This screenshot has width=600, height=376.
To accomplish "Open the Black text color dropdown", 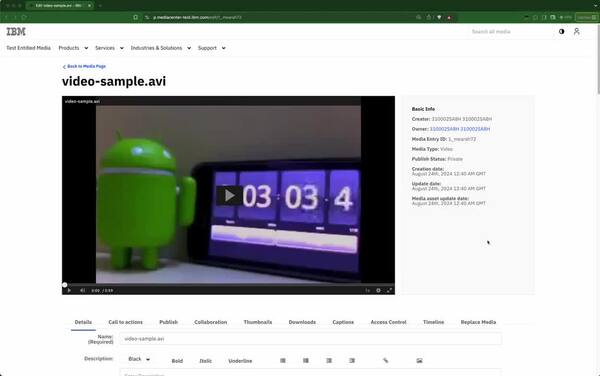I will pos(139,359).
